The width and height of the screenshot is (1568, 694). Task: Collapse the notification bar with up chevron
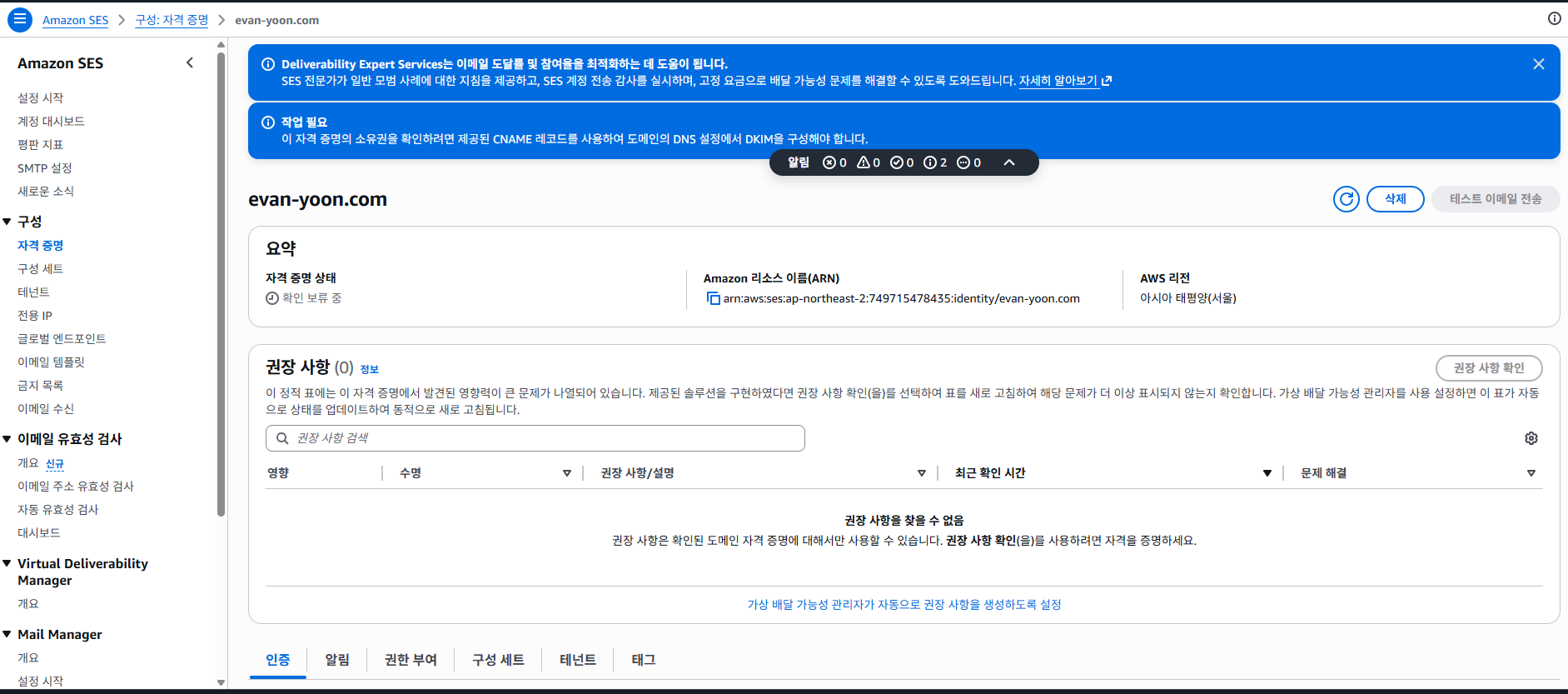pyautogui.click(x=1008, y=162)
